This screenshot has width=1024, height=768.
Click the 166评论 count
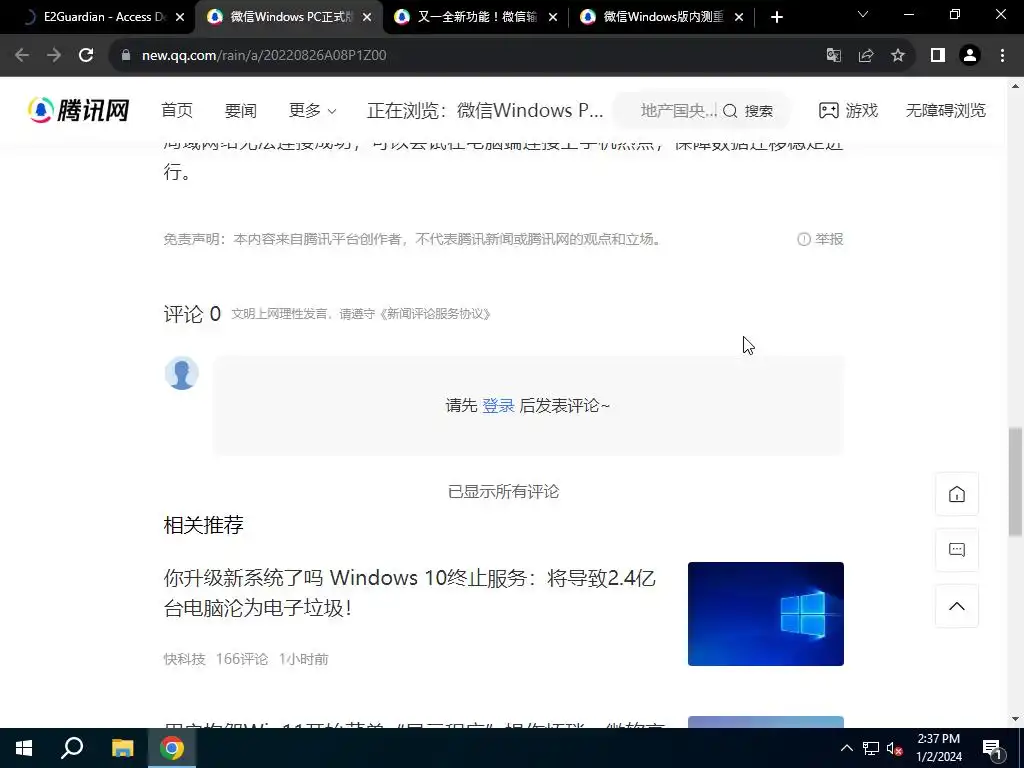click(x=242, y=659)
